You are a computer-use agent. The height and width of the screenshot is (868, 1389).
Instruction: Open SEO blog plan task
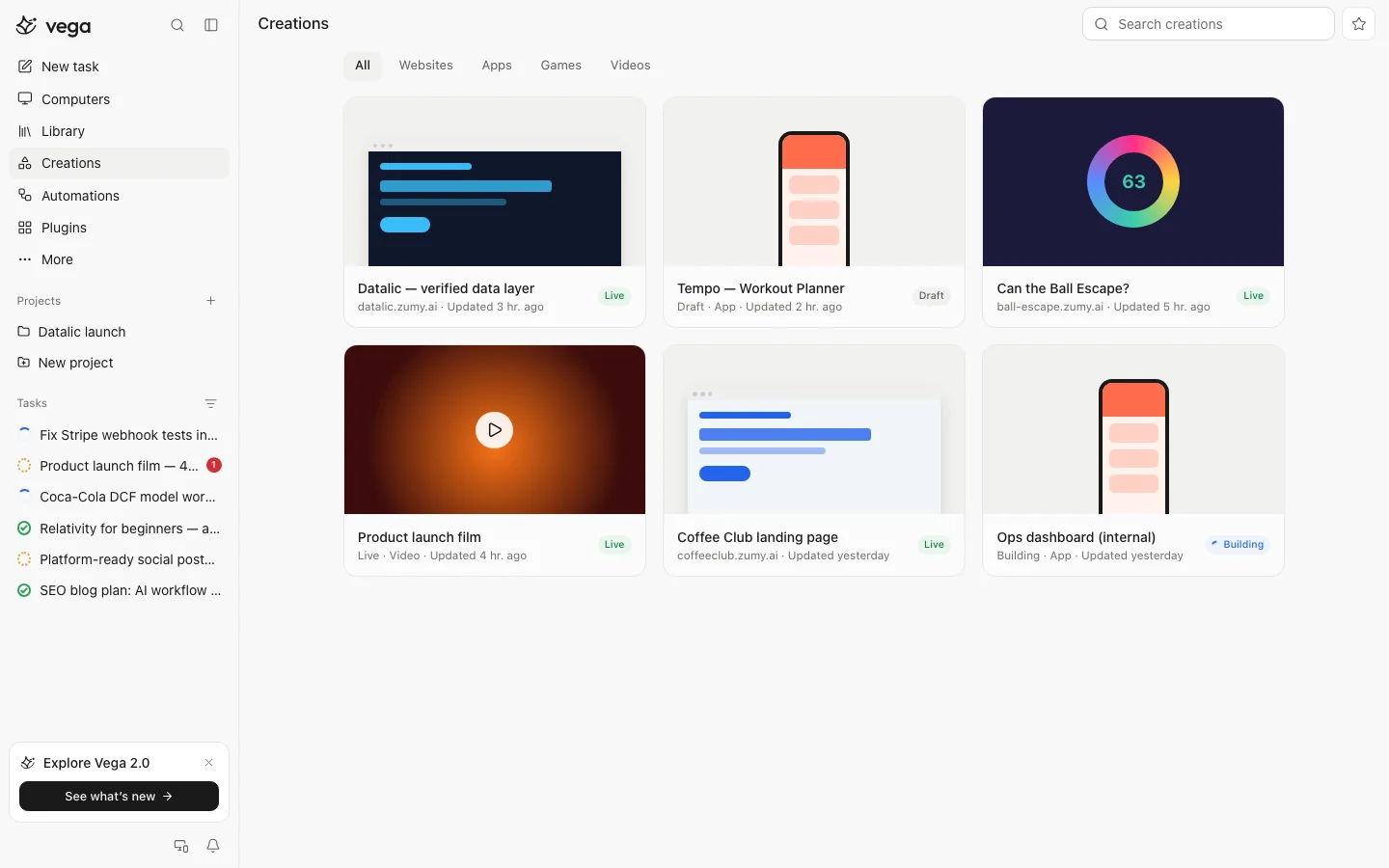click(119, 590)
